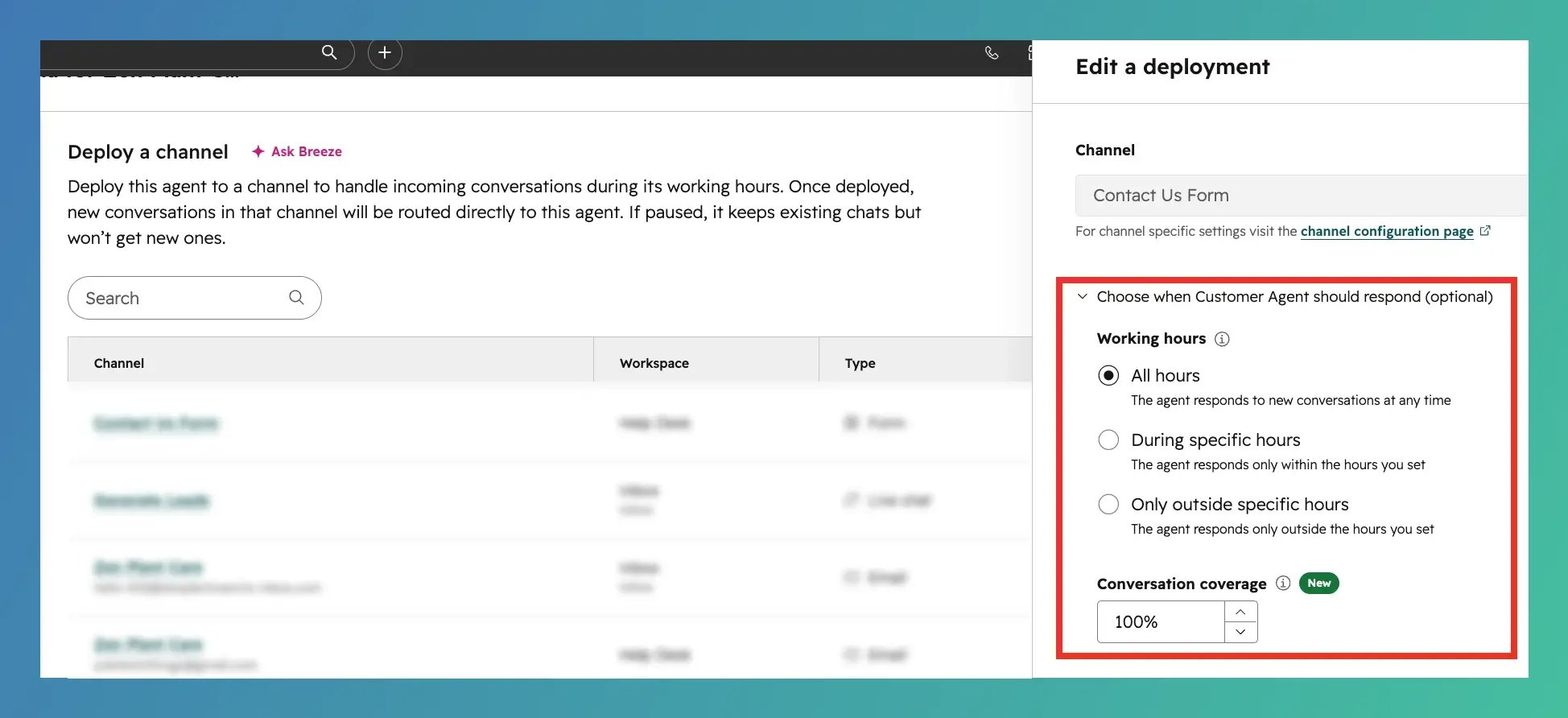This screenshot has width=1568, height=718.
Task: Click magnifier icon inside channel search box
Action: (x=296, y=297)
